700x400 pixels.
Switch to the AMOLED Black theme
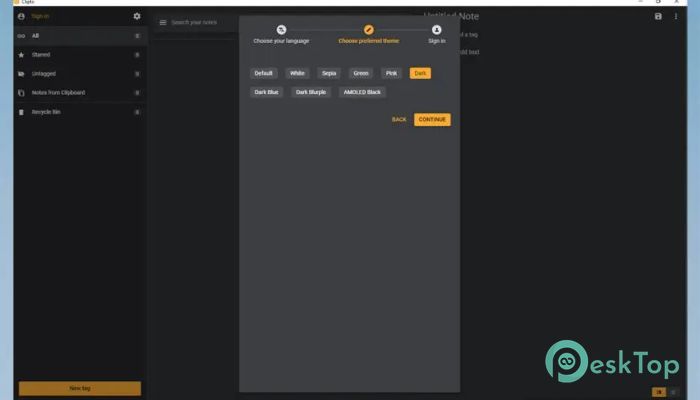(361, 92)
